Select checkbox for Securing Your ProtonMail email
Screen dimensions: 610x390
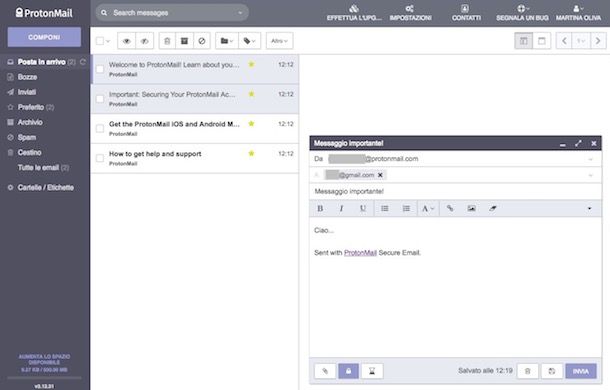tap(100, 99)
